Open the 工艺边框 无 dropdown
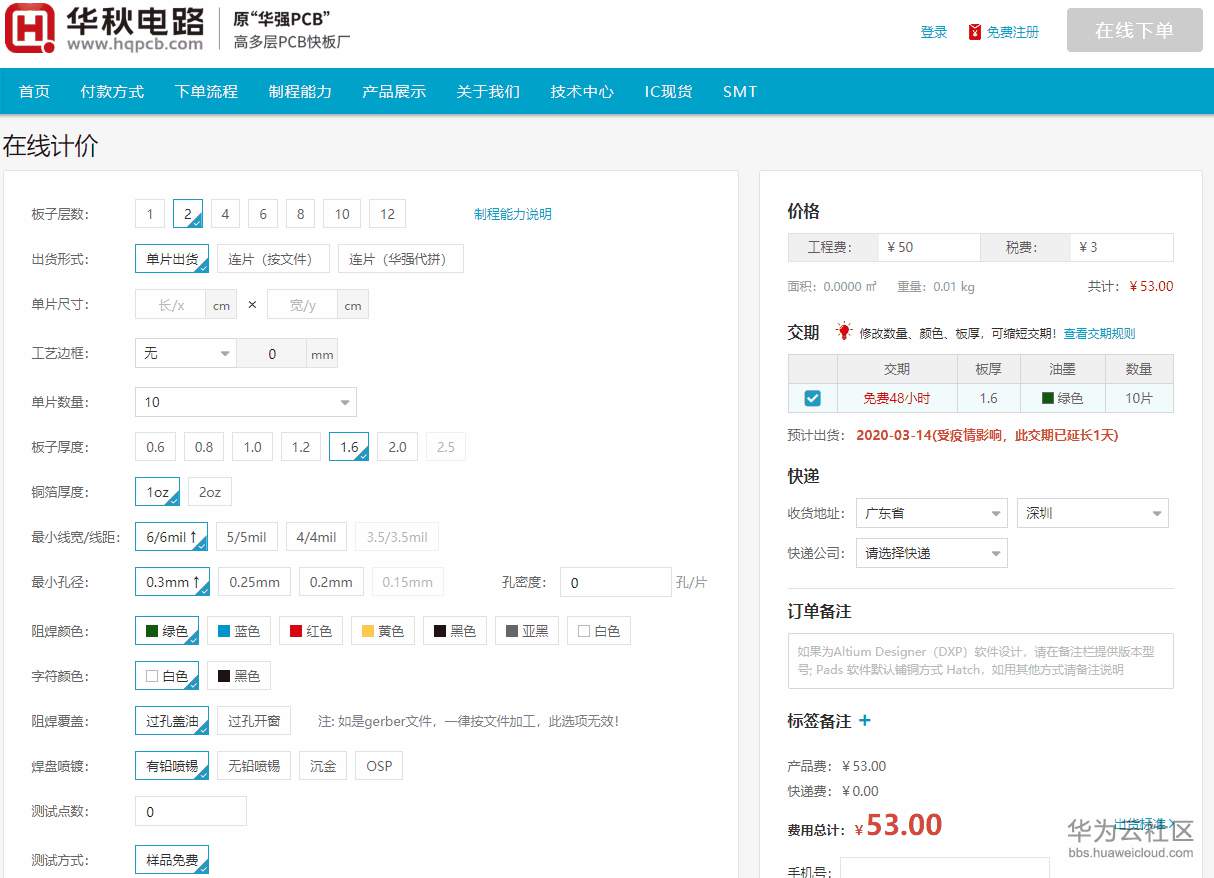This screenshot has height=878, width=1214. pyautogui.click(x=186, y=353)
